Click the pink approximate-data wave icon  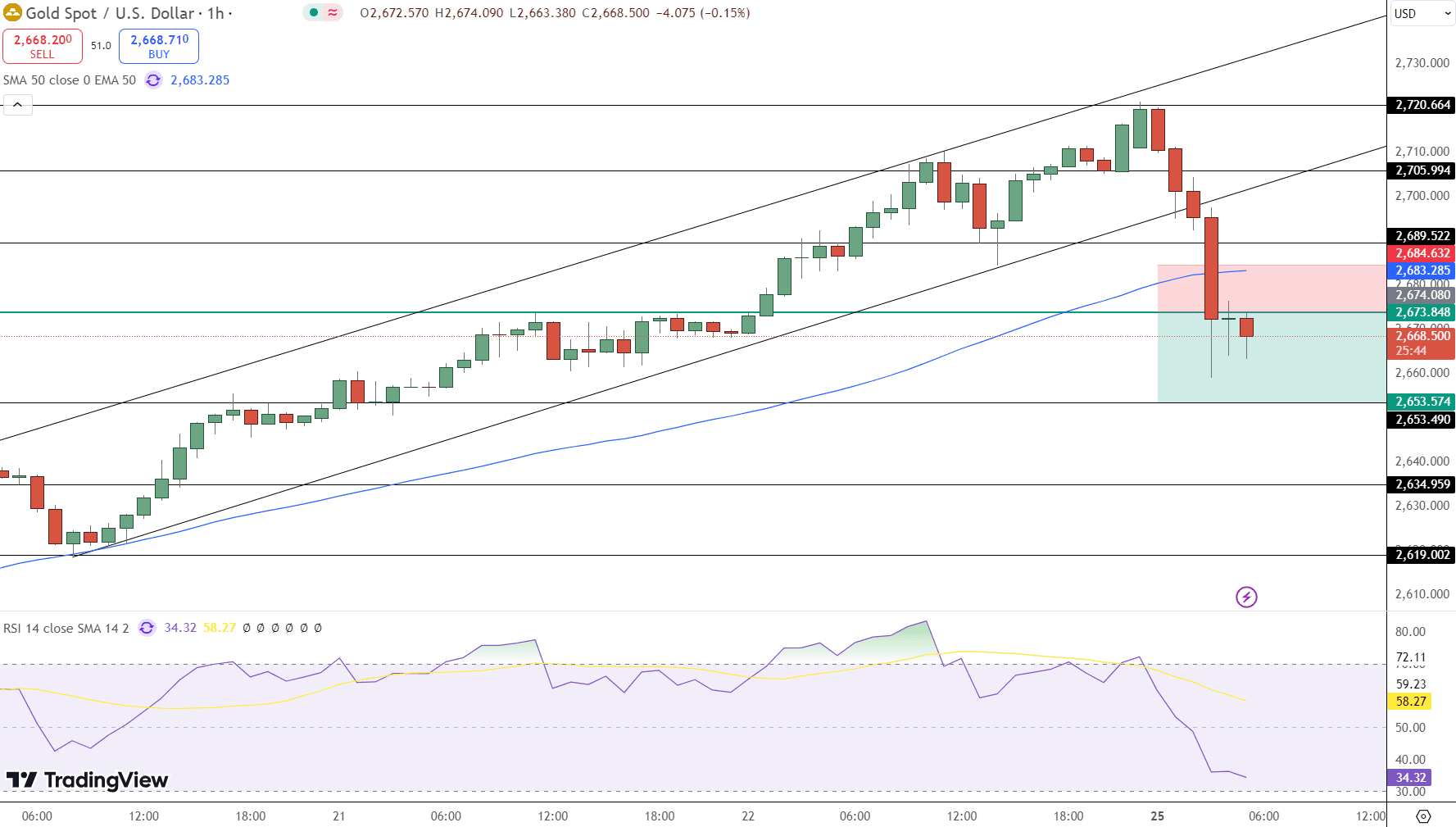[333, 12]
